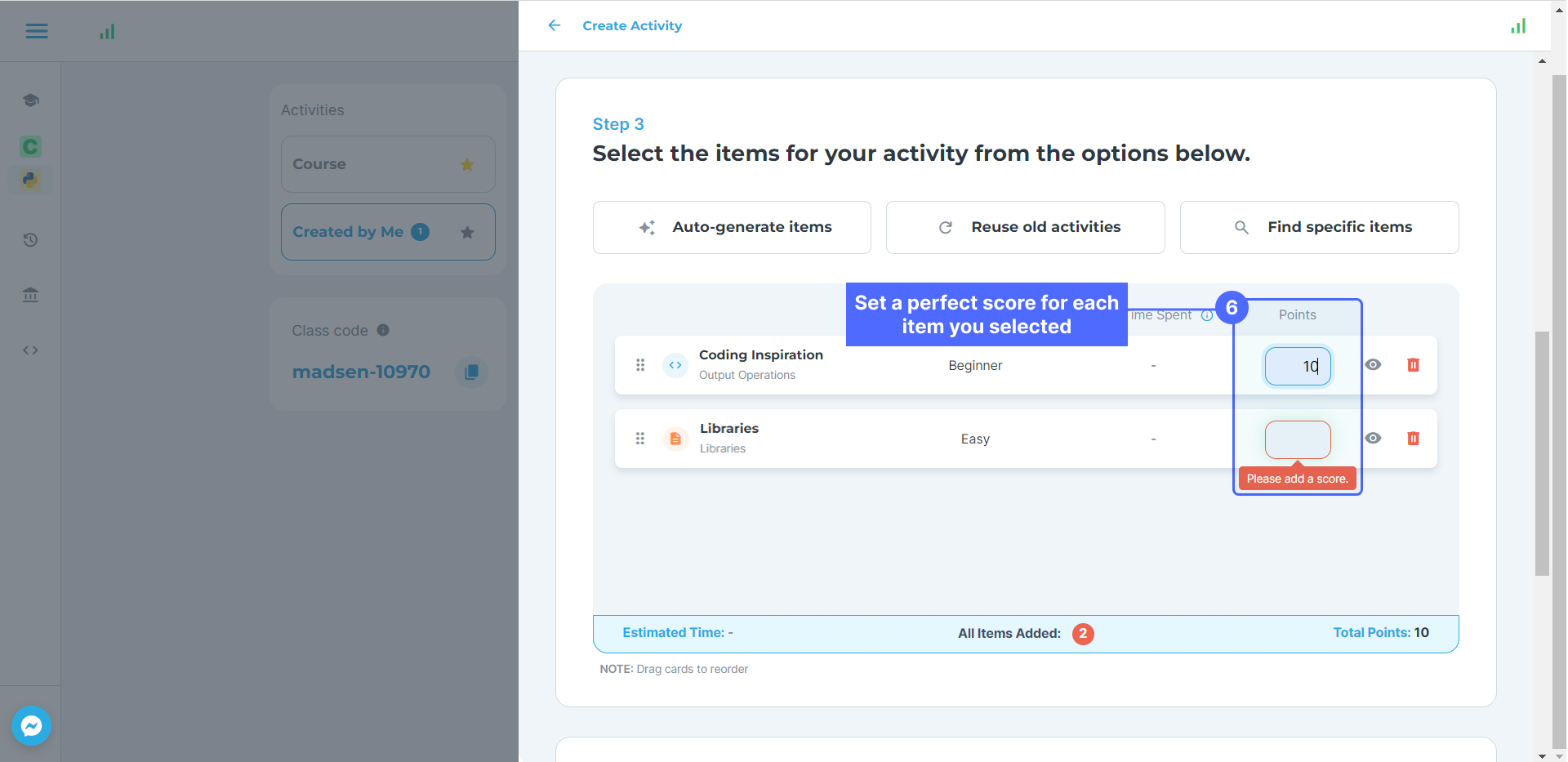The image size is (1568, 762).
Task: Delete the Coding Inspiration item
Action: coord(1413,365)
